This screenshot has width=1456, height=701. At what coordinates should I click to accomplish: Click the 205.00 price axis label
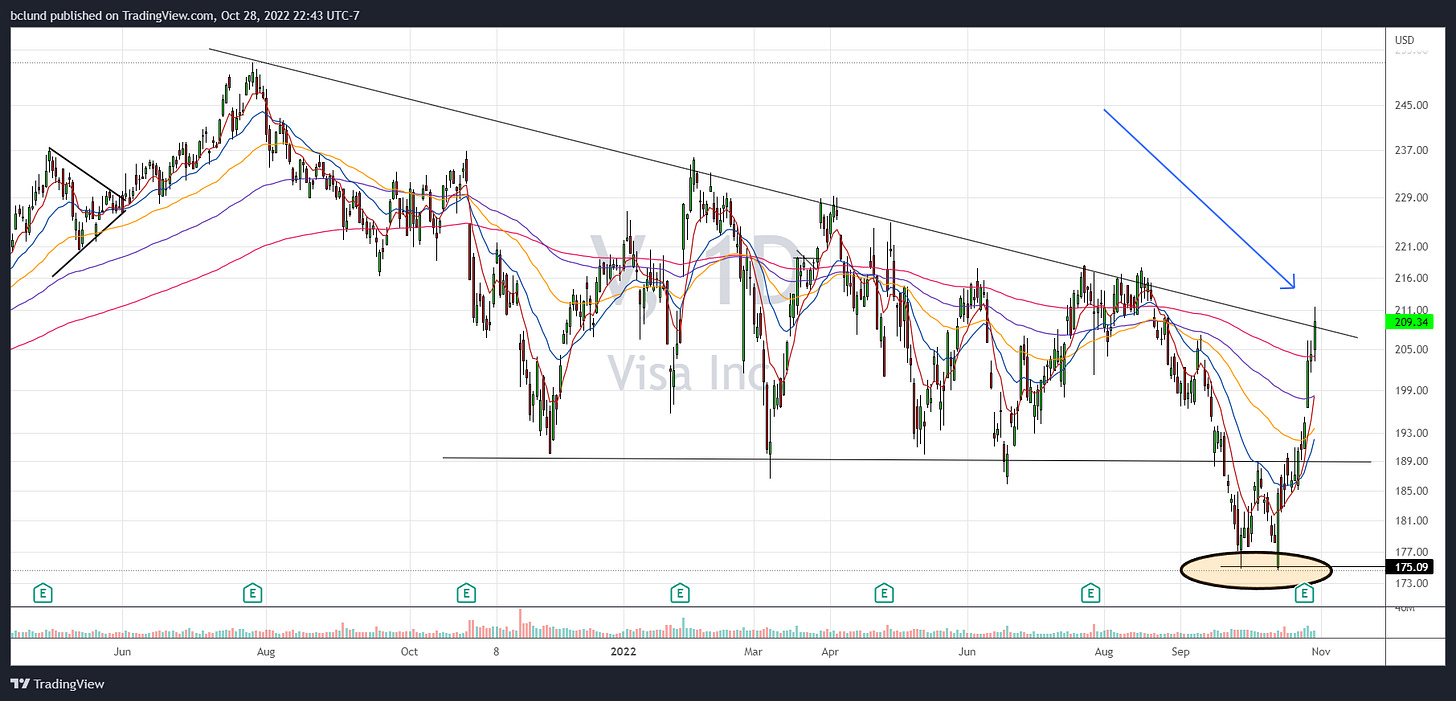click(x=1410, y=349)
